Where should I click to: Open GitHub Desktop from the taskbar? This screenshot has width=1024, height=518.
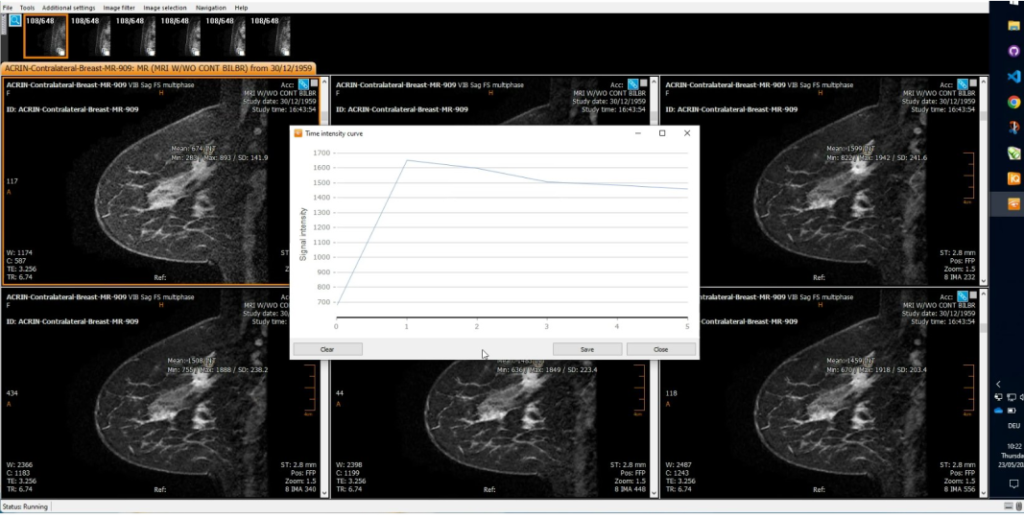[x=1014, y=51]
